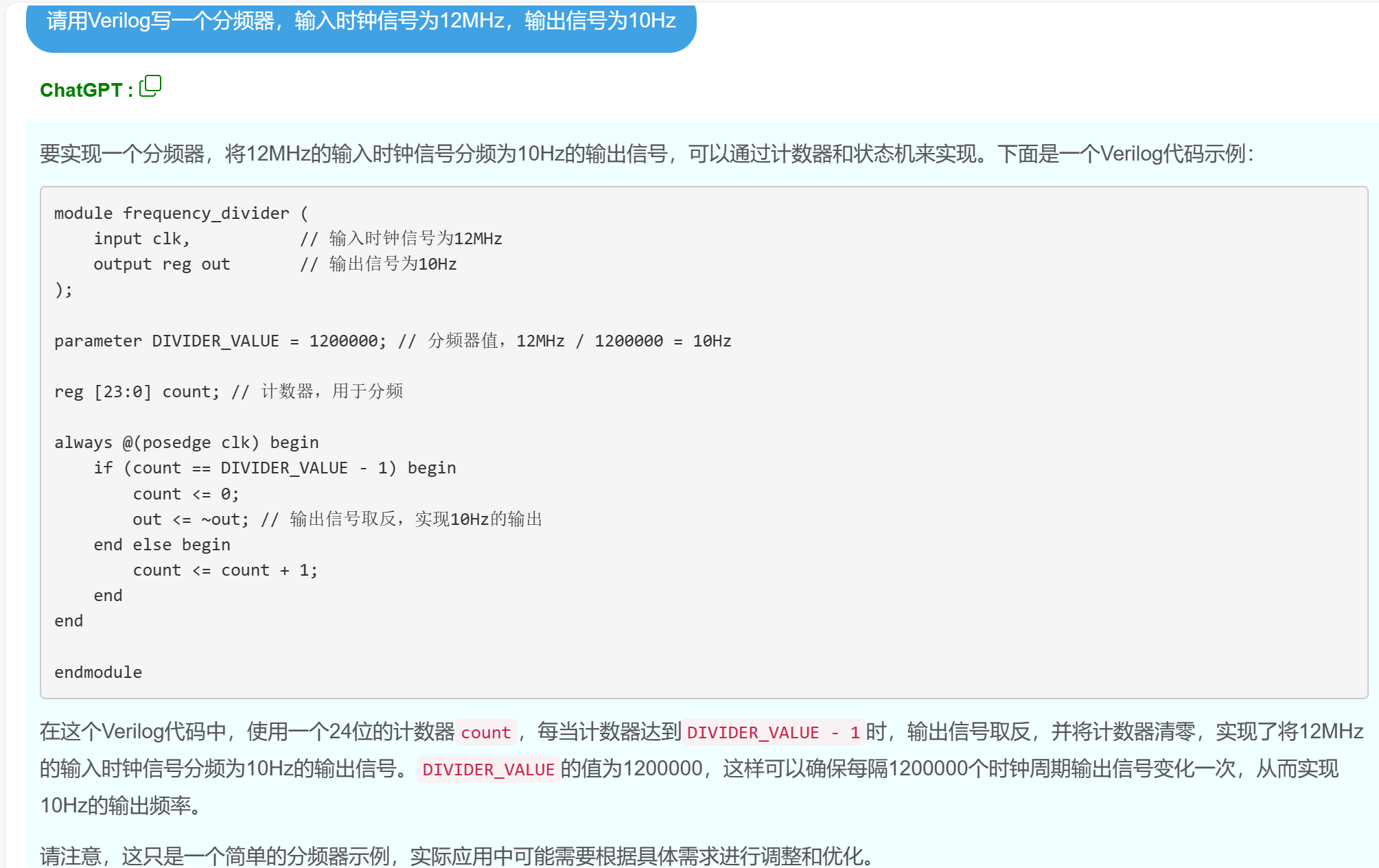Click the closing note starting '请注意'
This screenshot has height=868, width=1379.
pos(459,856)
